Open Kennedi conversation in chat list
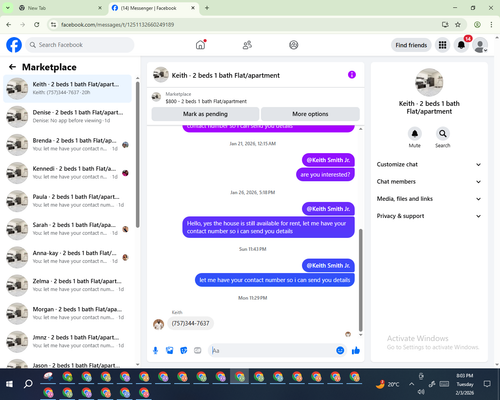 (67, 173)
